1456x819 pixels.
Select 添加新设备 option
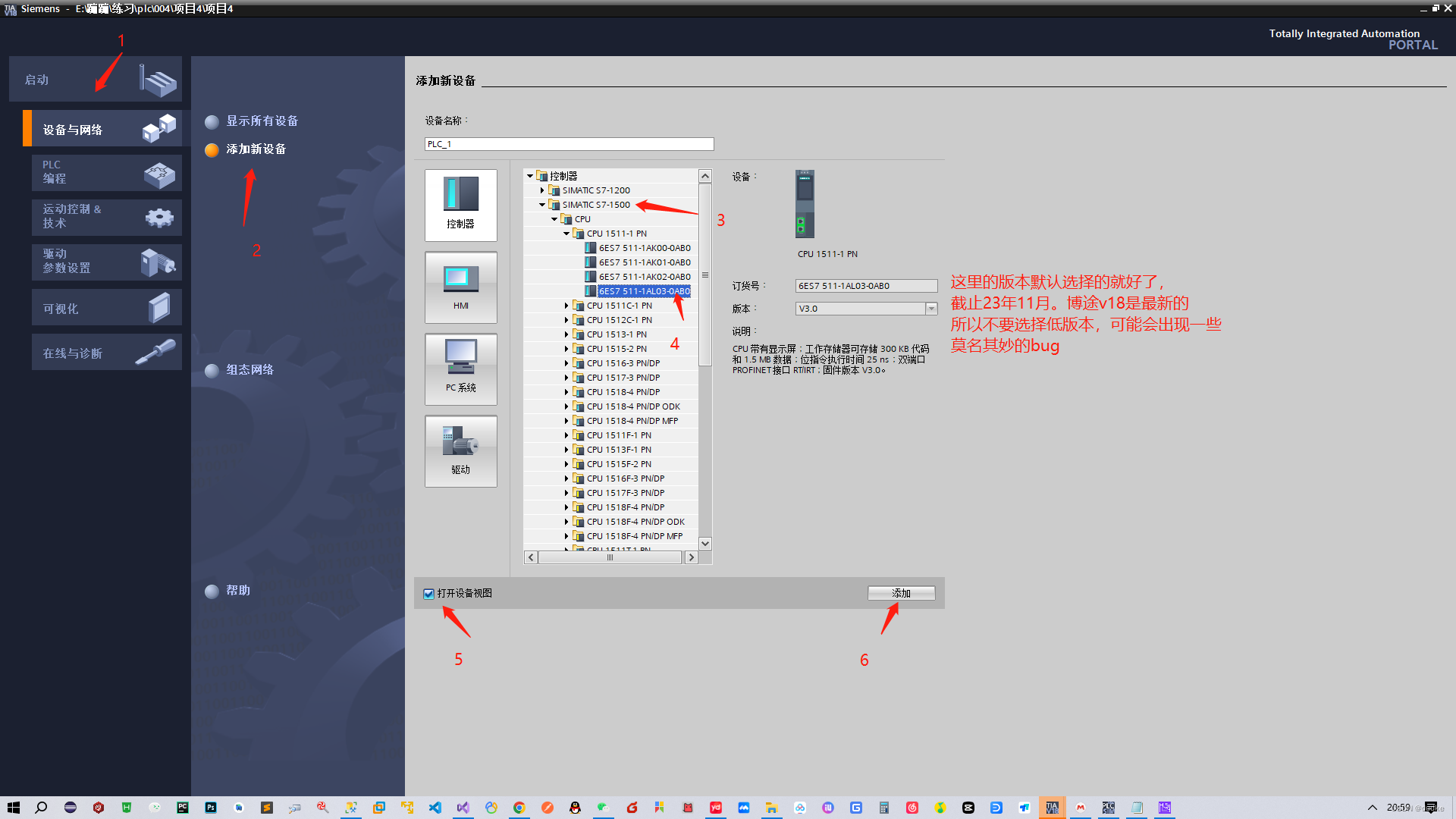[256, 149]
